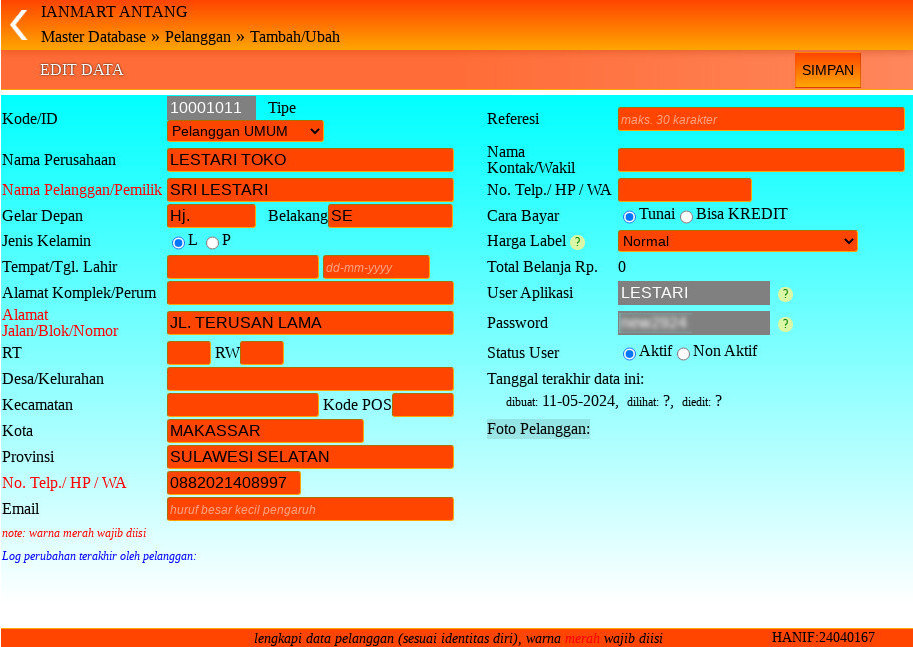The image size is (913, 647).
Task: Select the P gender radio button
Action: [212, 242]
